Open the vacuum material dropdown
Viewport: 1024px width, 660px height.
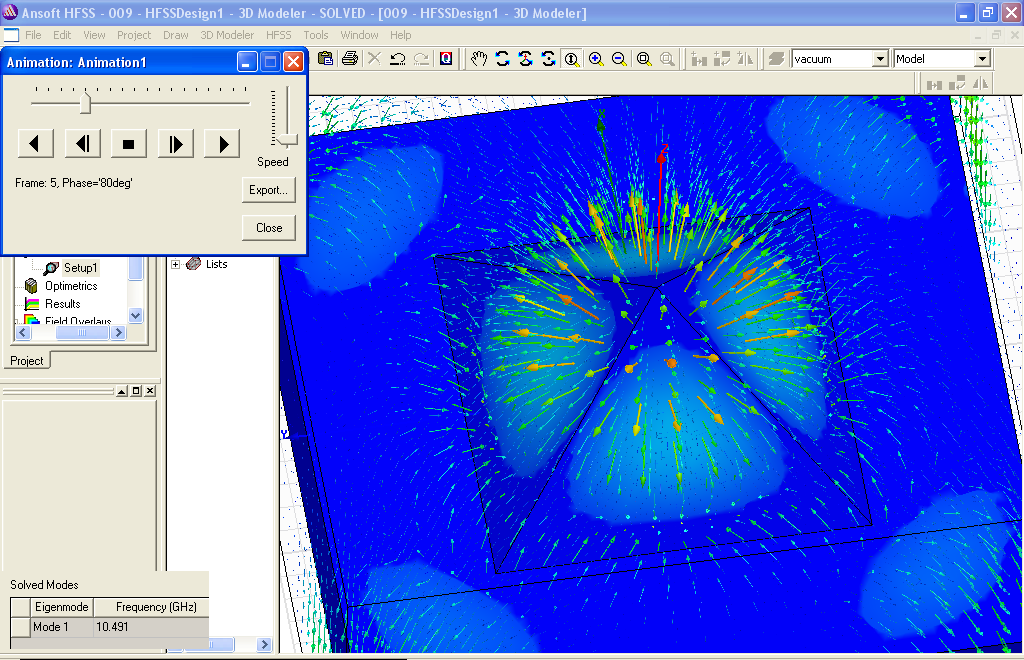click(880, 59)
